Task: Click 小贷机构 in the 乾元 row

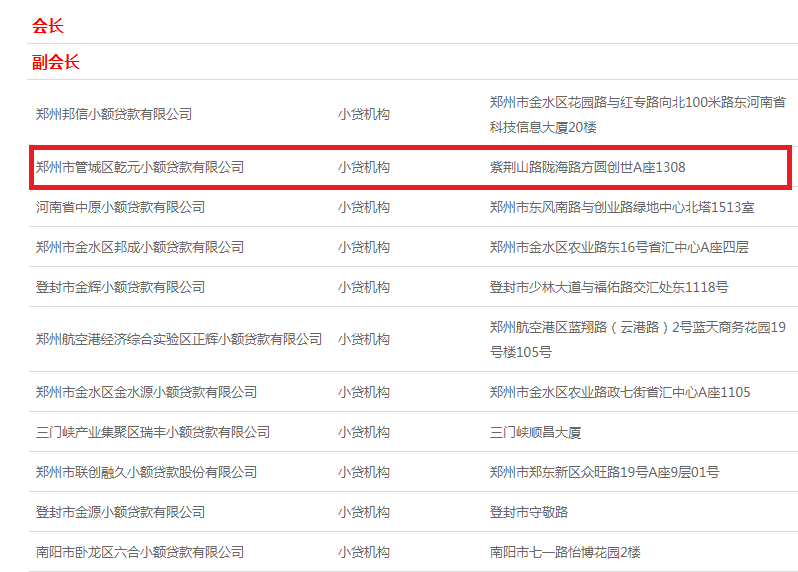Action: tap(363, 167)
